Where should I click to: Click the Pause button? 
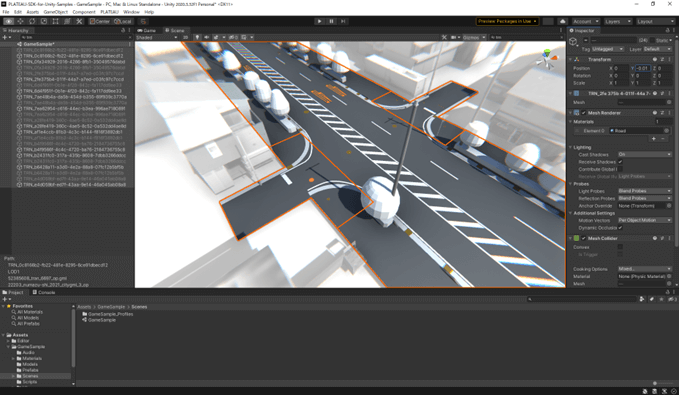pyautogui.click(x=331, y=21)
